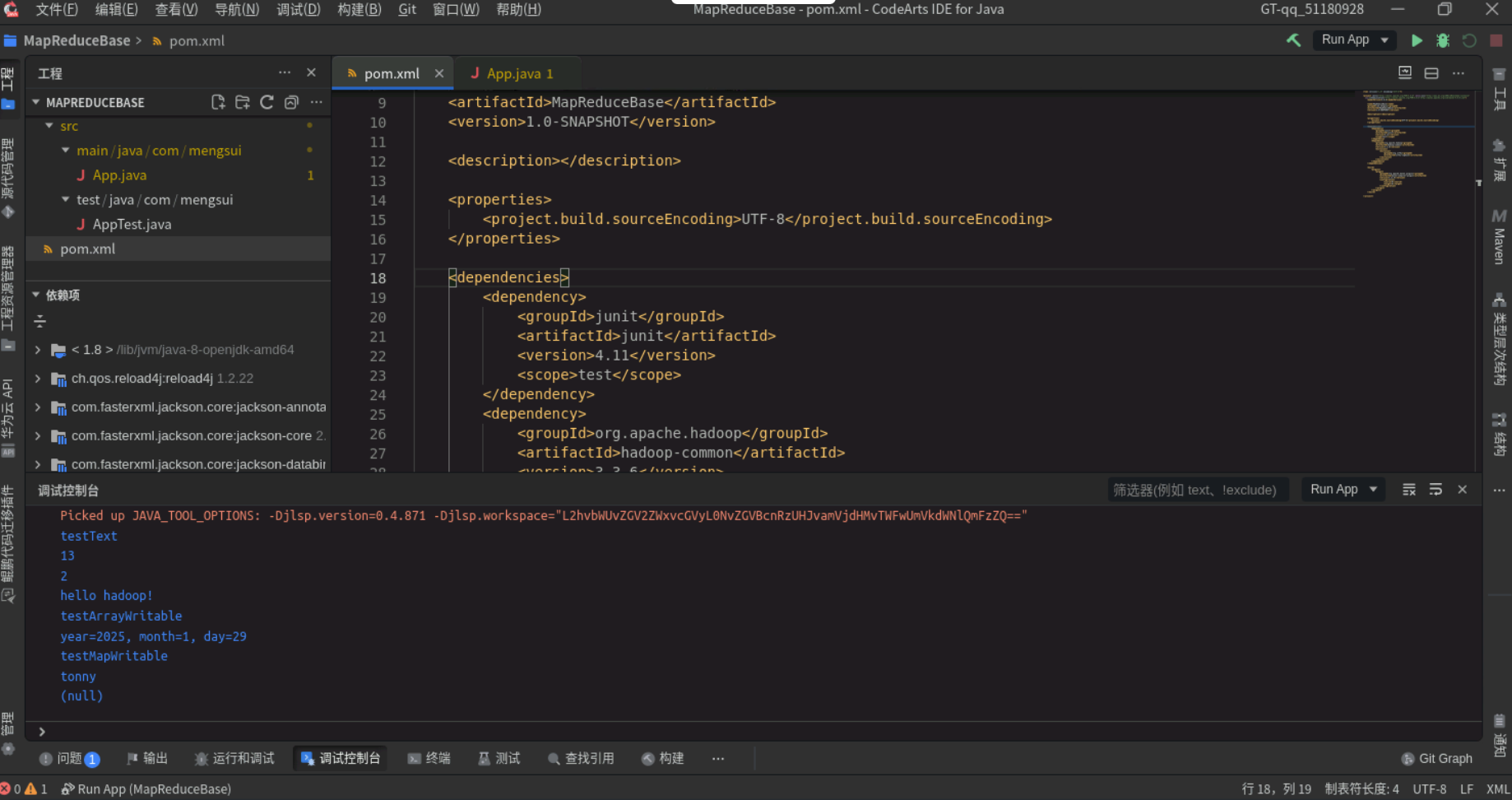Open editor more actions menu

coord(1459,72)
